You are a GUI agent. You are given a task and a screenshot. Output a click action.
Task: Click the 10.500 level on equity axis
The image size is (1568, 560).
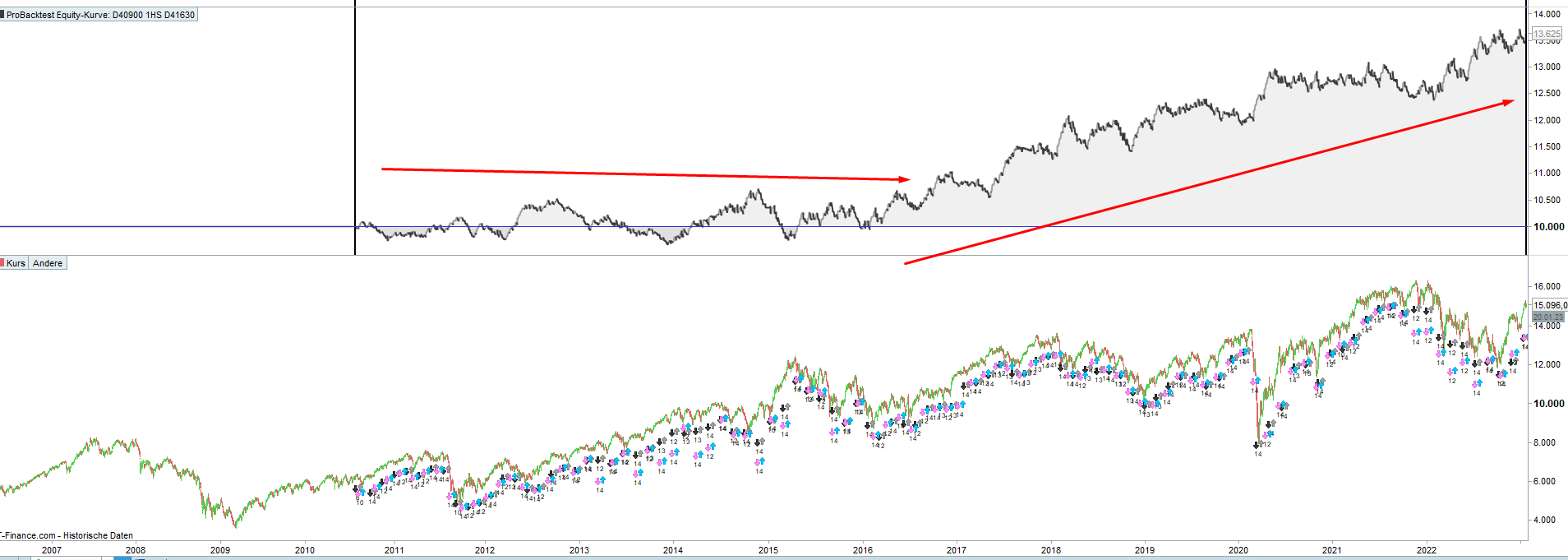point(1547,200)
